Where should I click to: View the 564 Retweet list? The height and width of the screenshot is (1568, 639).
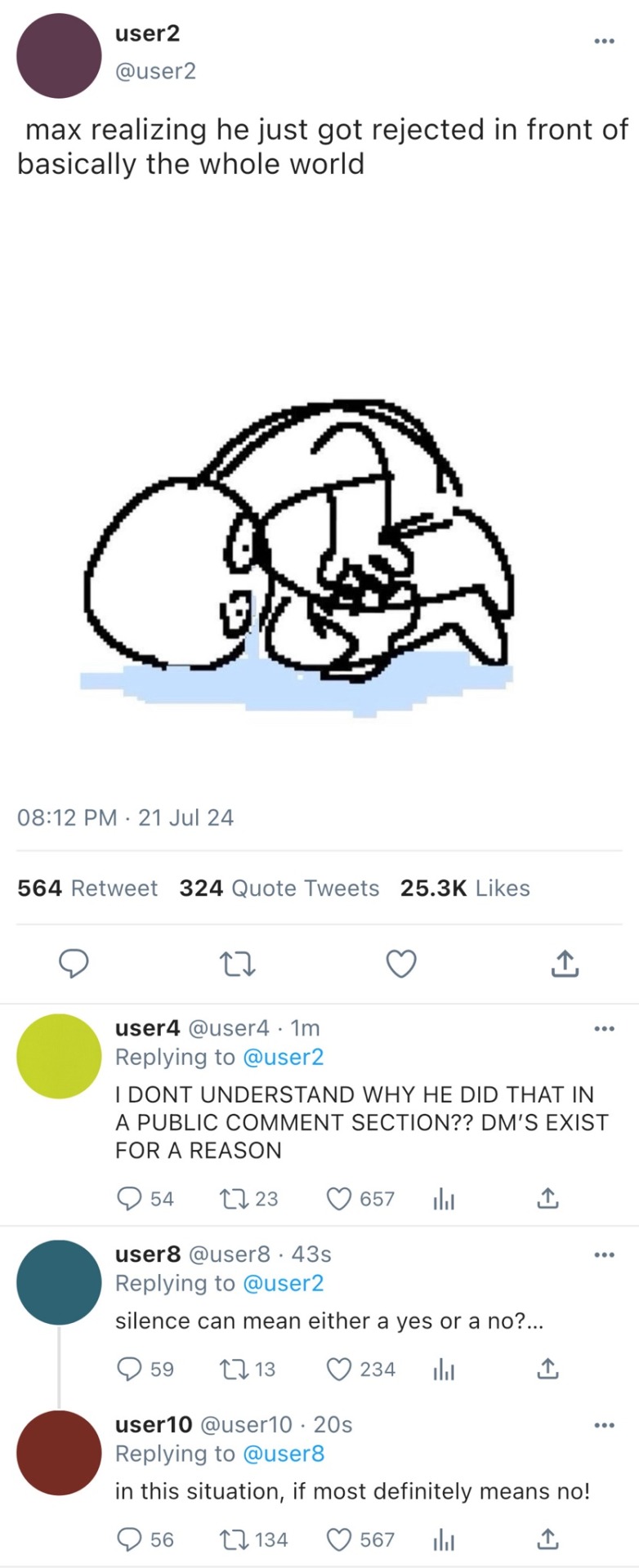click(x=87, y=888)
